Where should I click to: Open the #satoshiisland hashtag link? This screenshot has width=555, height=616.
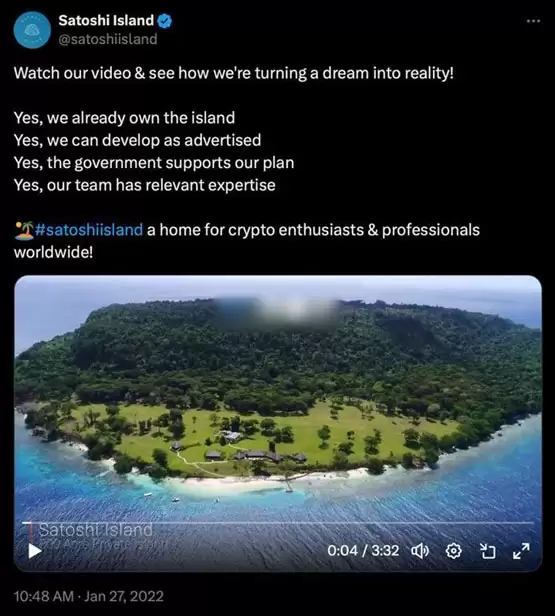point(89,230)
